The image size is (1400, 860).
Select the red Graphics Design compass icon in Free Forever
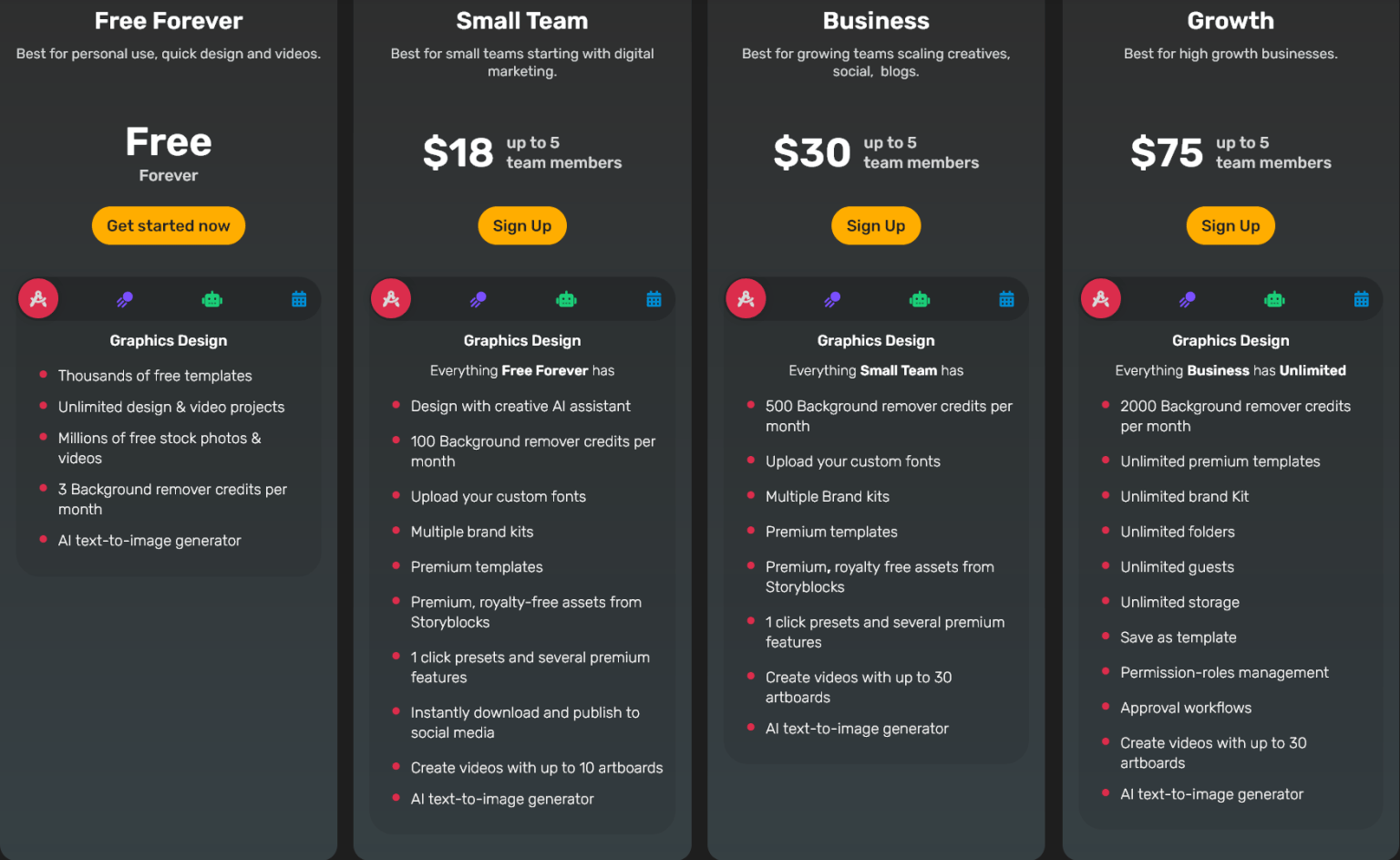coord(38,298)
